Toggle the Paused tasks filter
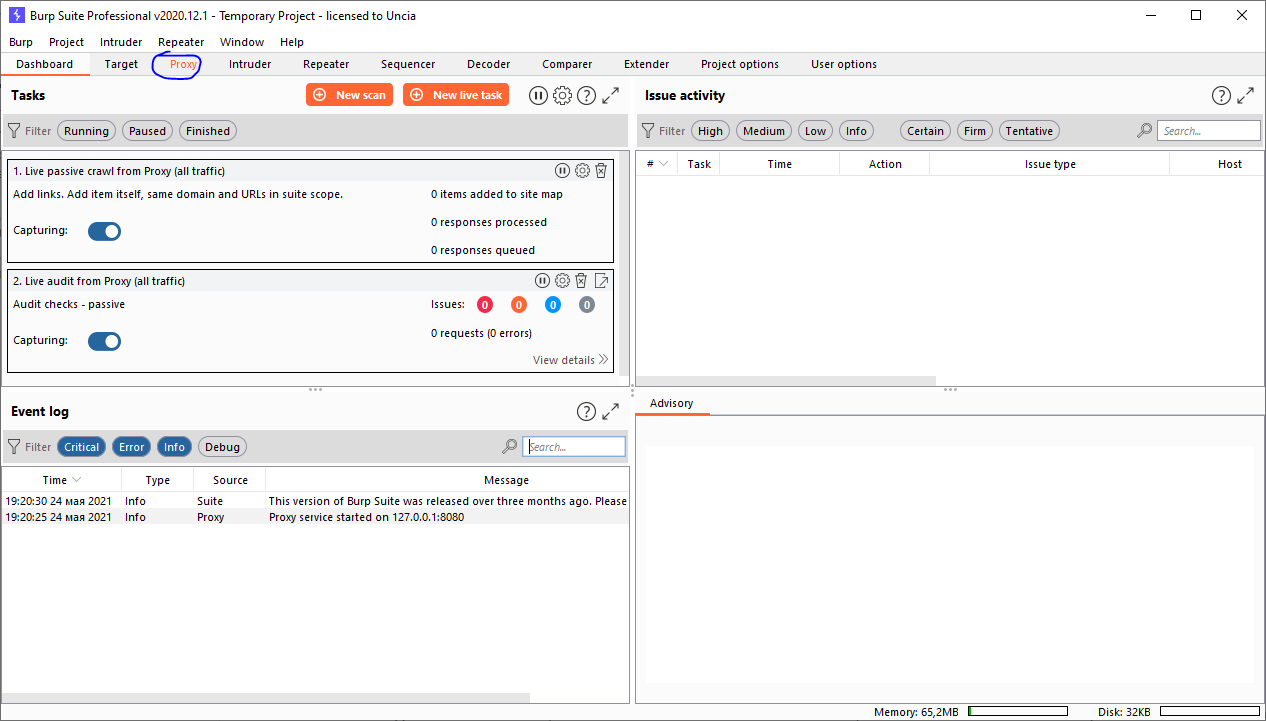The height and width of the screenshot is (721, 1266). 147,131
